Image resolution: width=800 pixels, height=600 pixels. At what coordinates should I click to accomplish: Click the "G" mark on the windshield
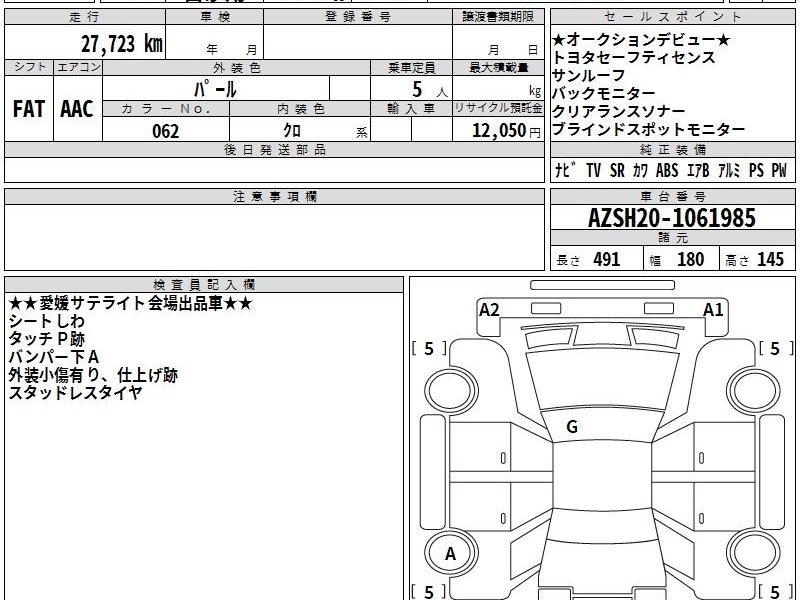tap(572, 427)
